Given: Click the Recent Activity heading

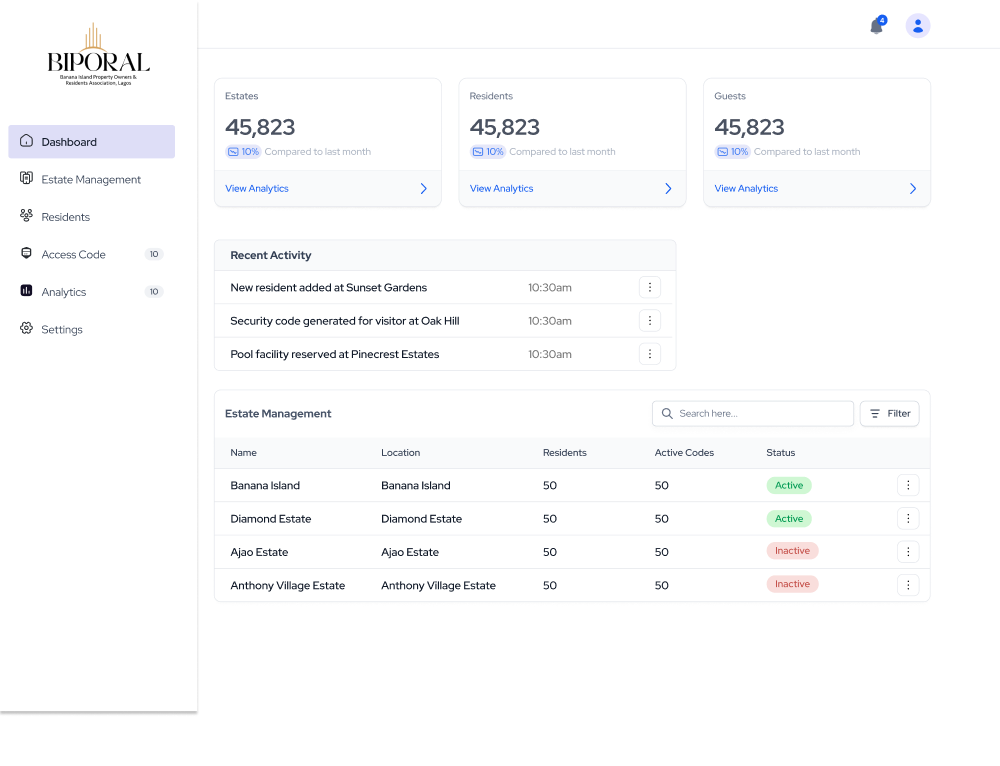Looking at the screenshot, I should (271, 255).
